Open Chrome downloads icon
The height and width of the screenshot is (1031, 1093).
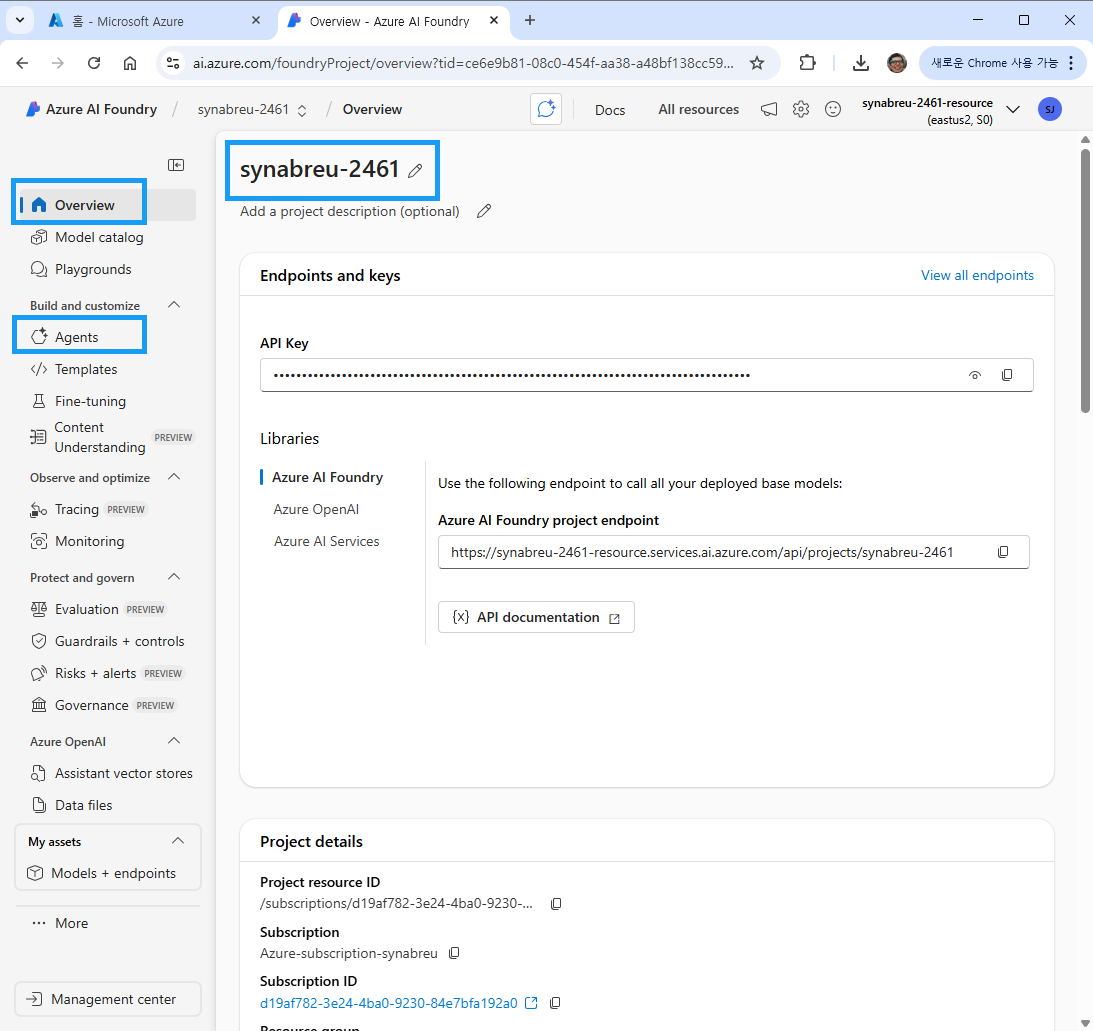pyautogui.click(x=861, y=63)
